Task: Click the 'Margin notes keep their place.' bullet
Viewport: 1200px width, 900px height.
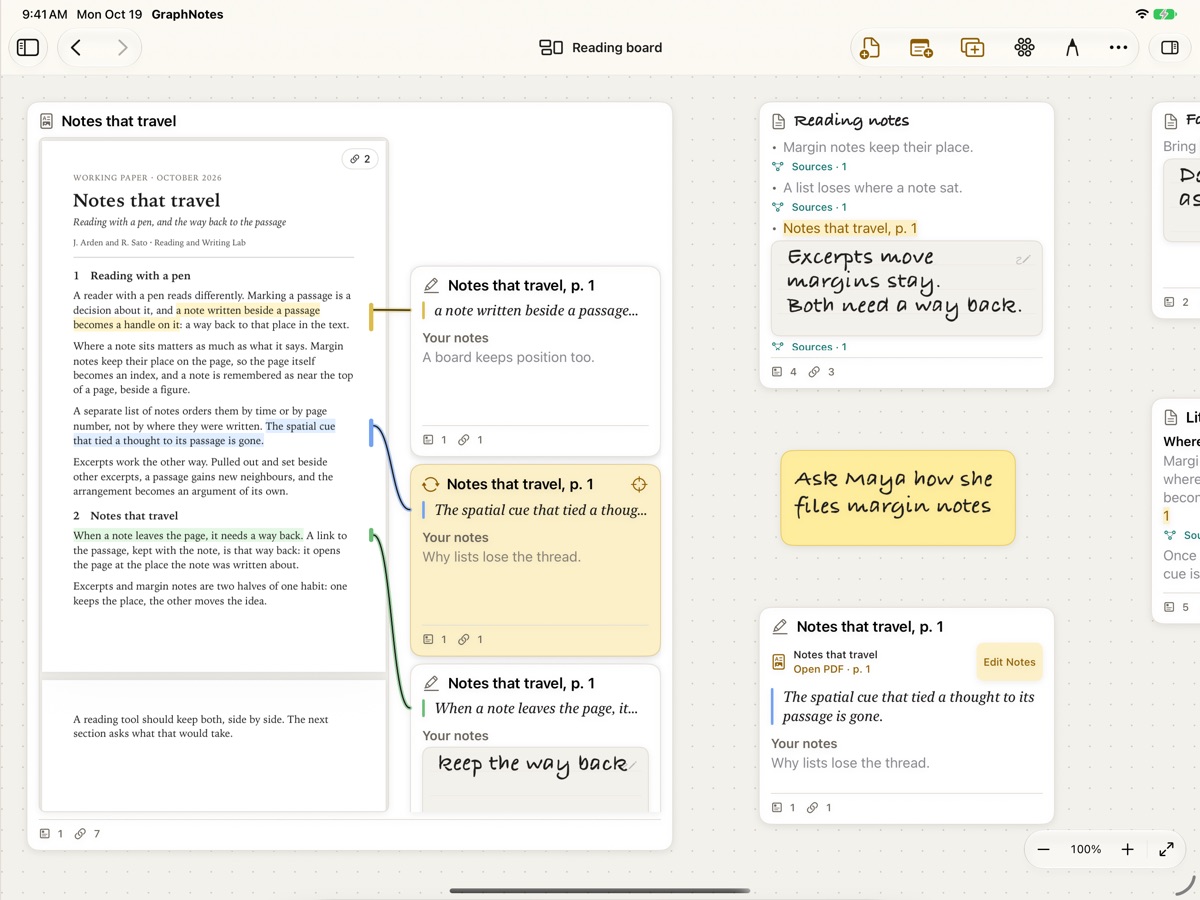Action: 877,147
